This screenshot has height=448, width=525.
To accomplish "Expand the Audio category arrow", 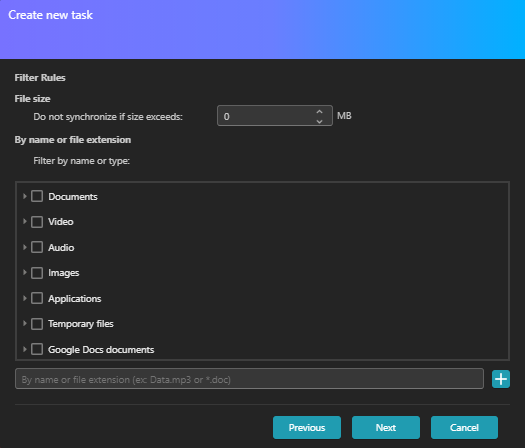I will tap(24, 247).
